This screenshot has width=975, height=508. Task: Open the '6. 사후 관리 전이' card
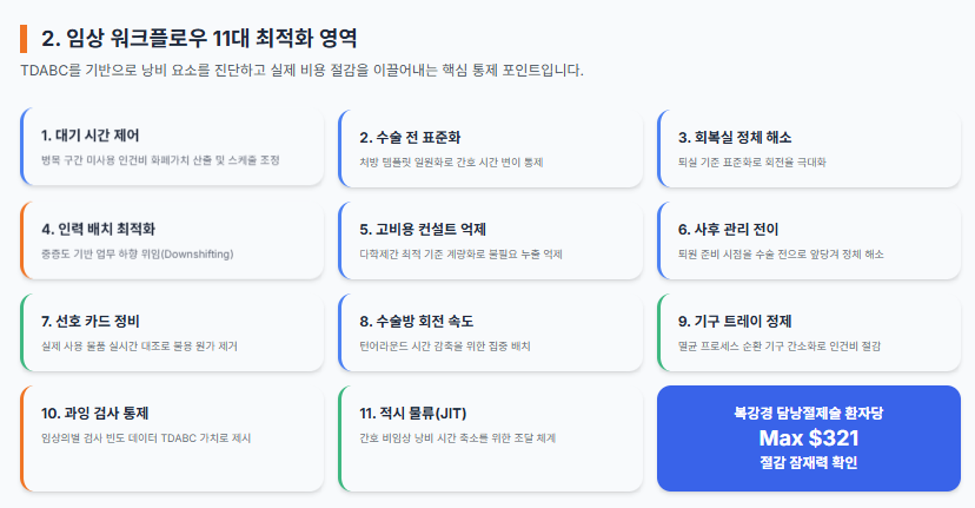pos(809,240)
